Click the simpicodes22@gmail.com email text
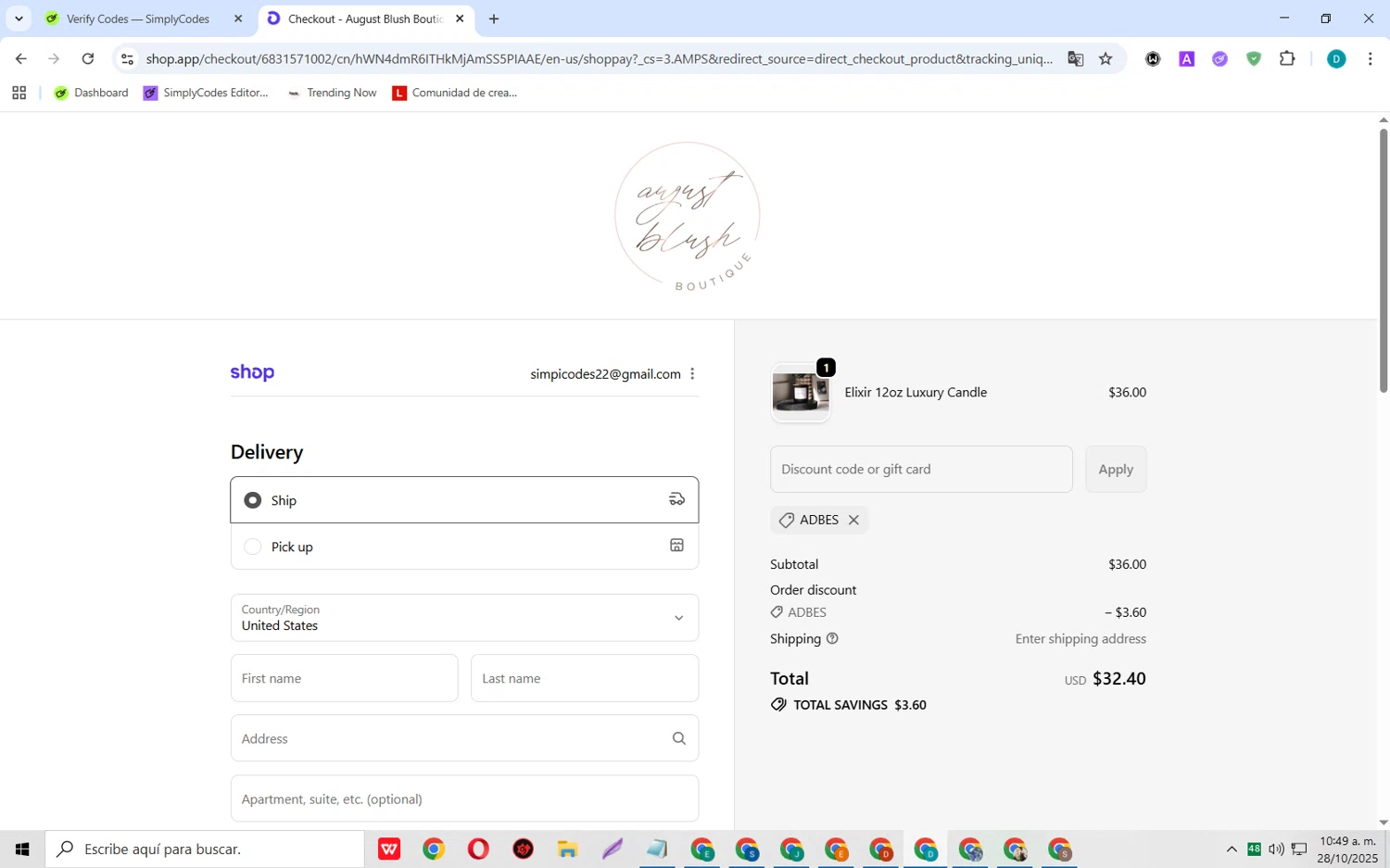 coord(605,374)
